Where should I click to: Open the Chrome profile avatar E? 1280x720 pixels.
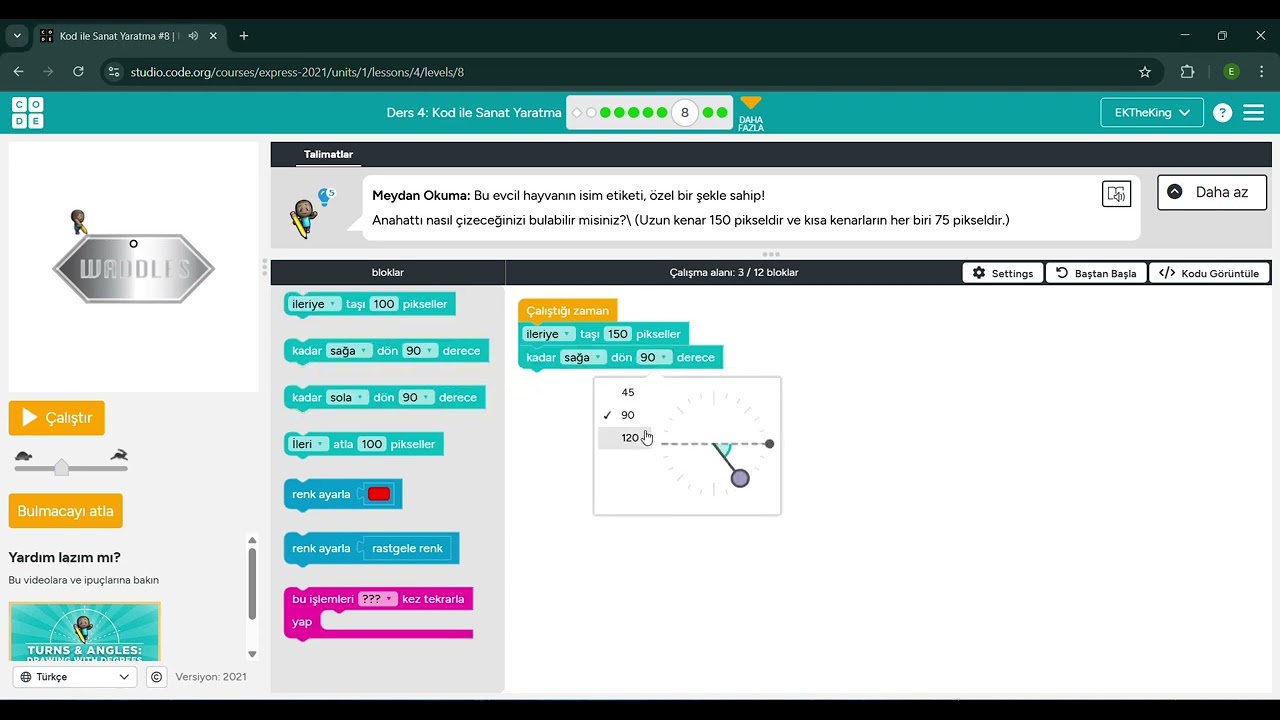pyautogui.click(x=1231, y=72)
